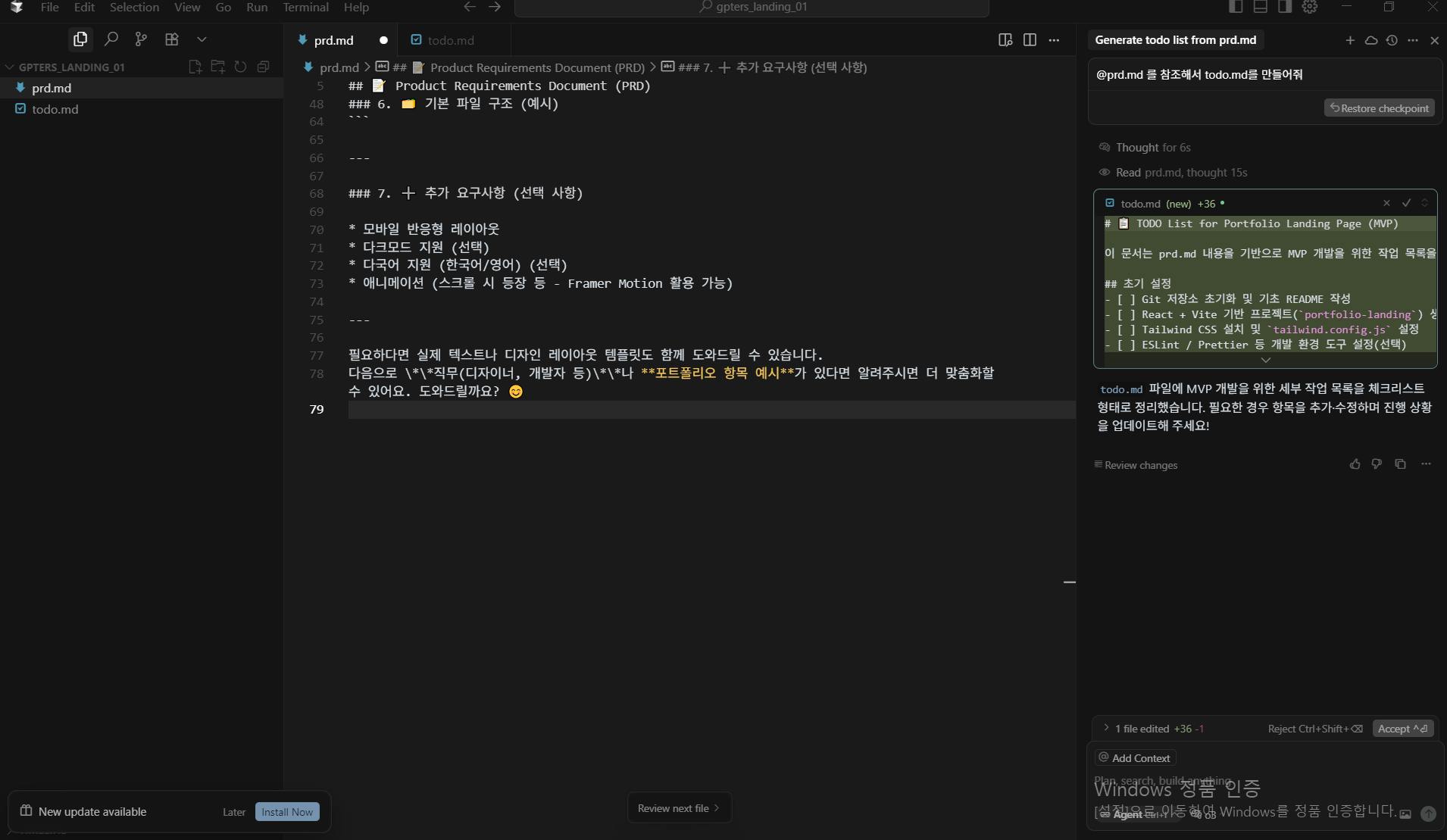1447x840 pixels.
Task: Navigate forward with the right arrow
Action: [495, 7]
